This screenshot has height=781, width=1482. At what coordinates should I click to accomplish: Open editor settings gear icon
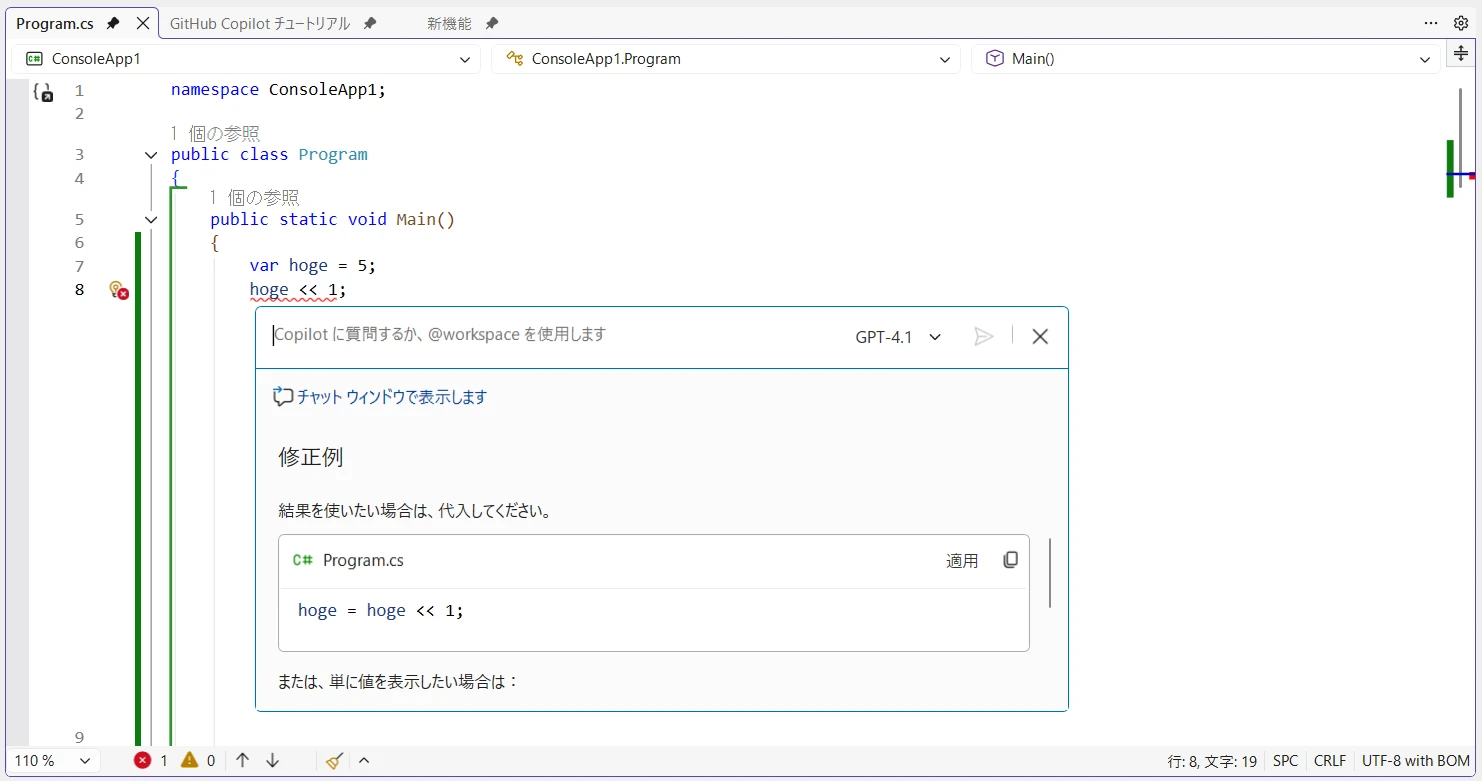(1460, 23)
